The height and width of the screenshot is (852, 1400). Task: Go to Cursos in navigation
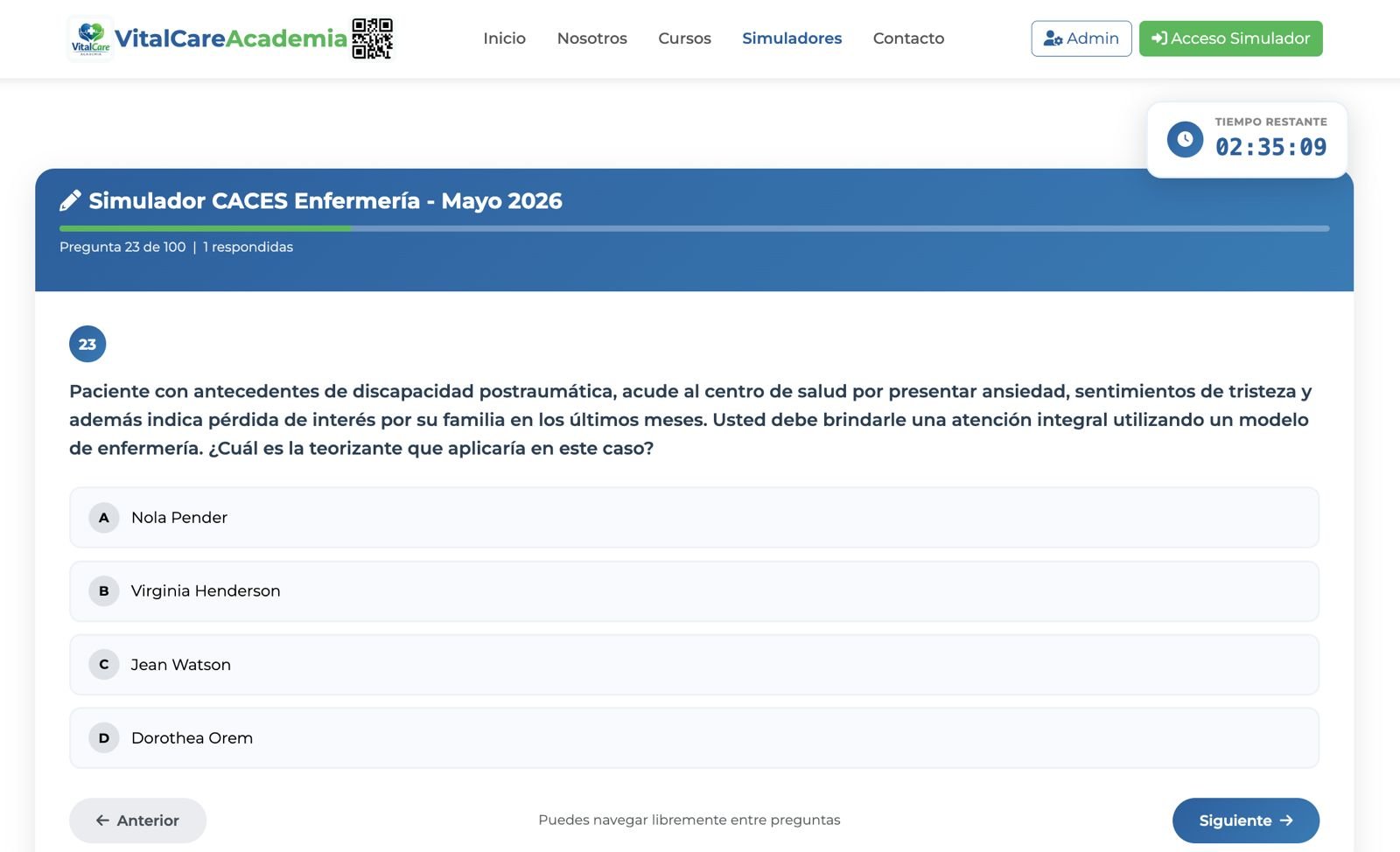(684, 38)
